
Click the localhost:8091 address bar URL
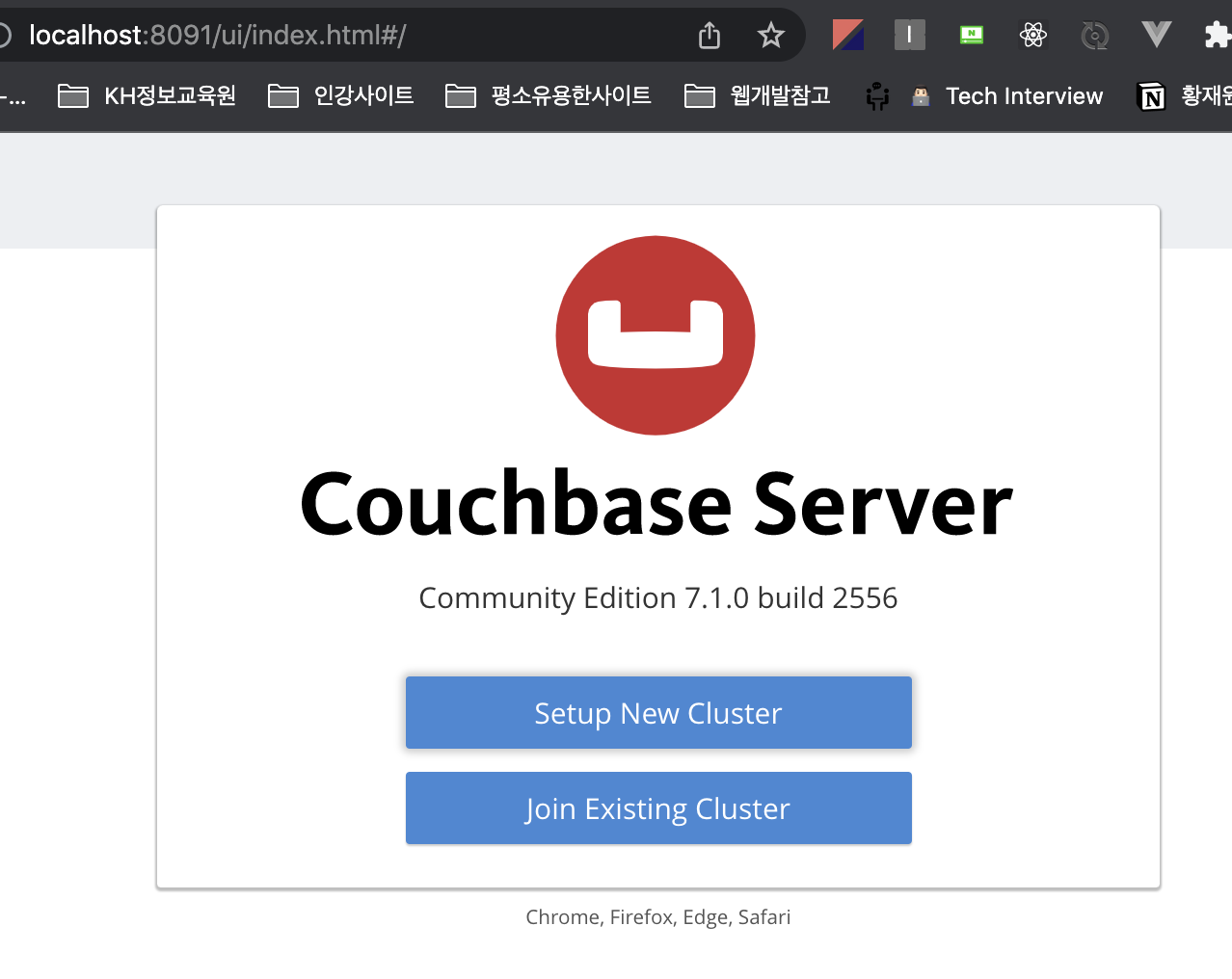click(x=218, y=36)
